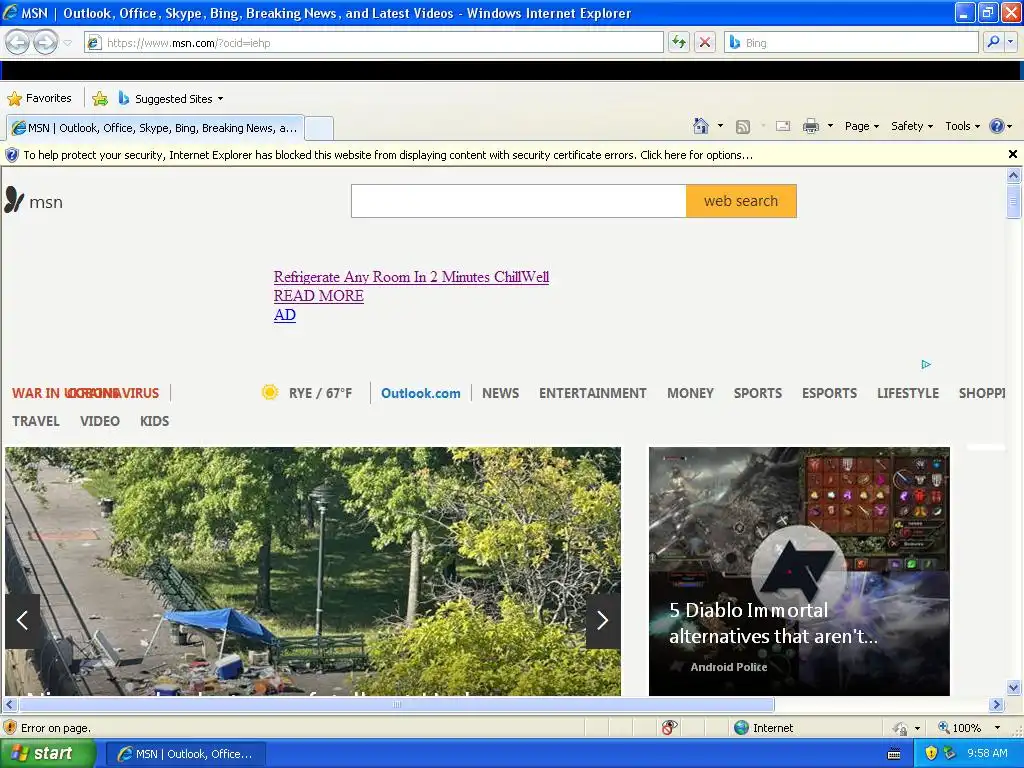Screen dimensions: 1024x768
Task: Open a new blank tab
Action: pos(319,129)
